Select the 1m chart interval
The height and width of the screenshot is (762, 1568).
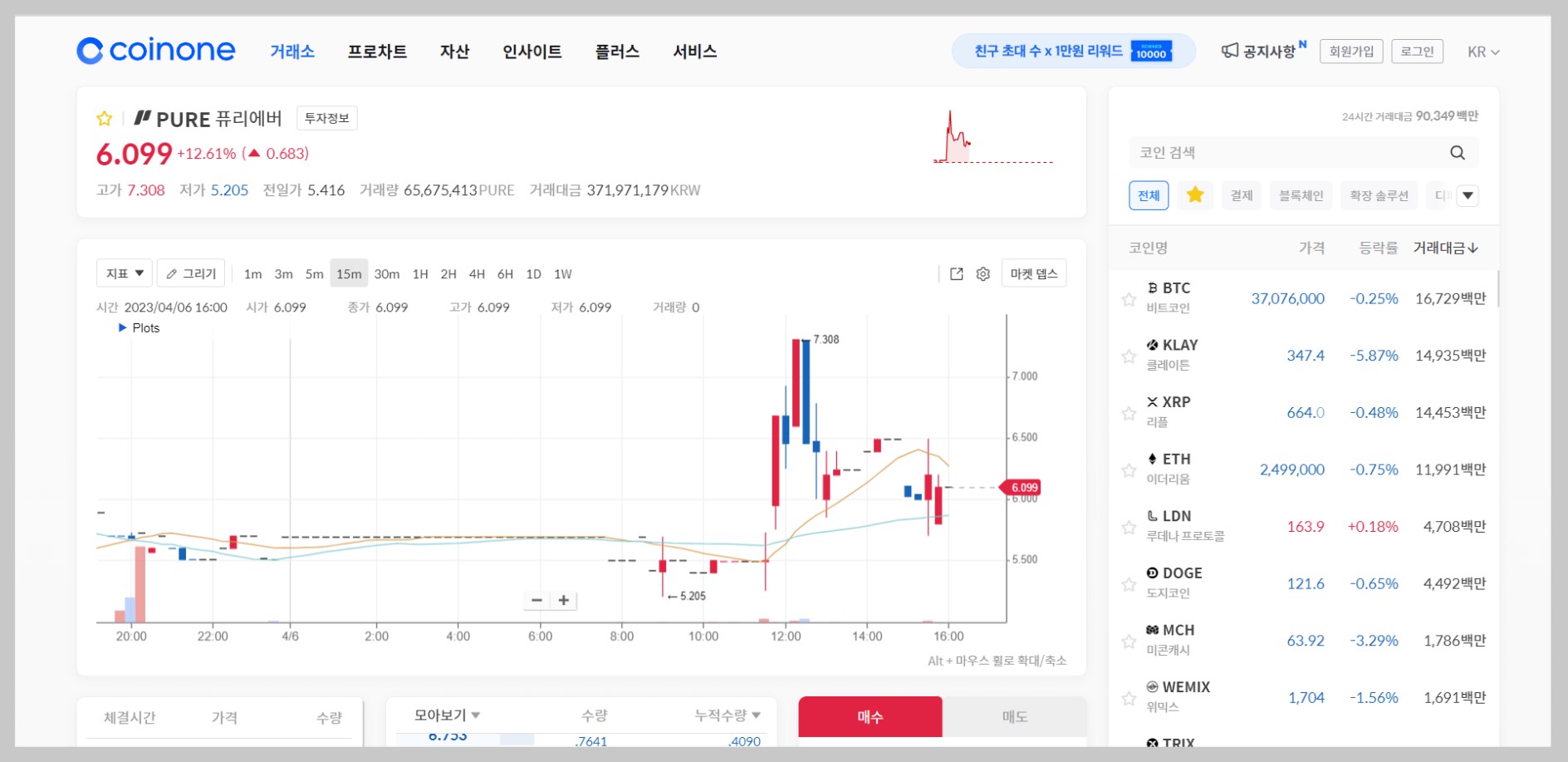pos(252,273)
